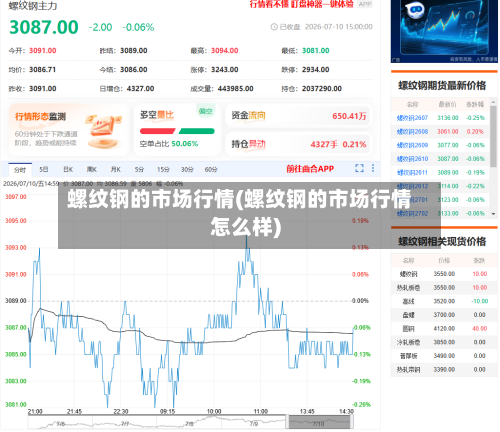Click the 7/10 selected timeline range

click(x=319, y=422)
